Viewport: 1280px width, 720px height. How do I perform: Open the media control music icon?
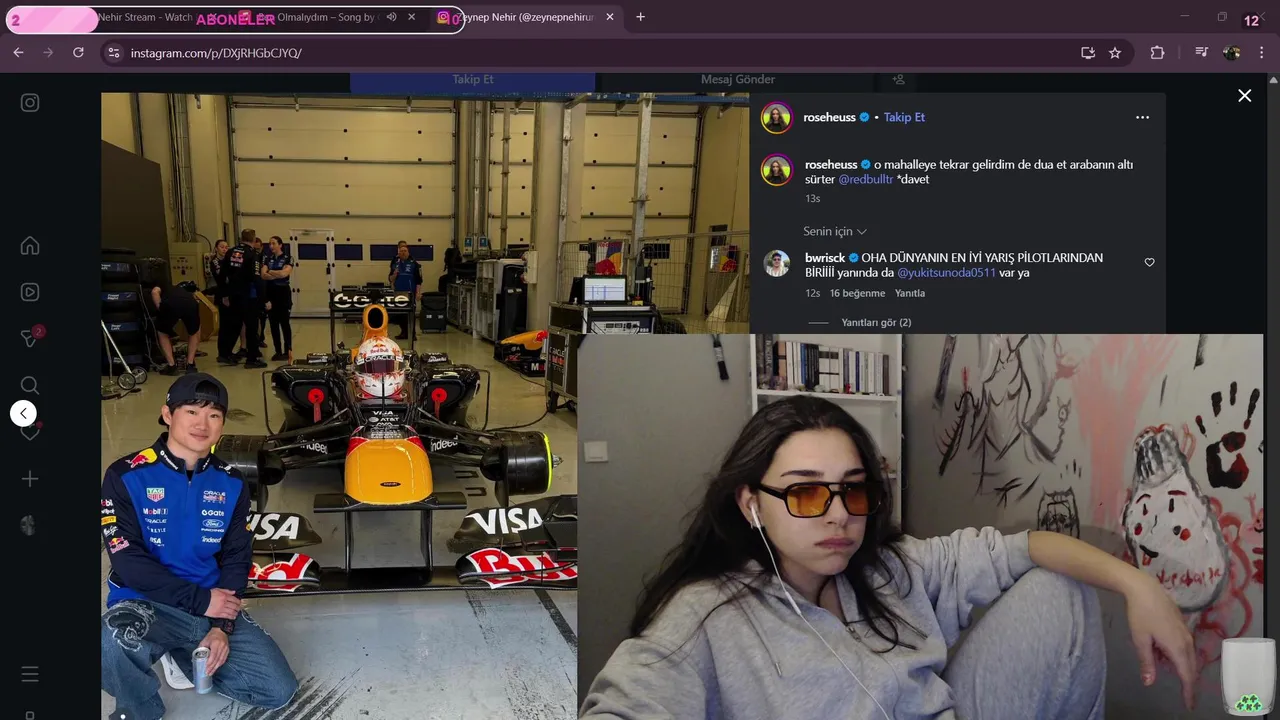tap(1201, 53)
